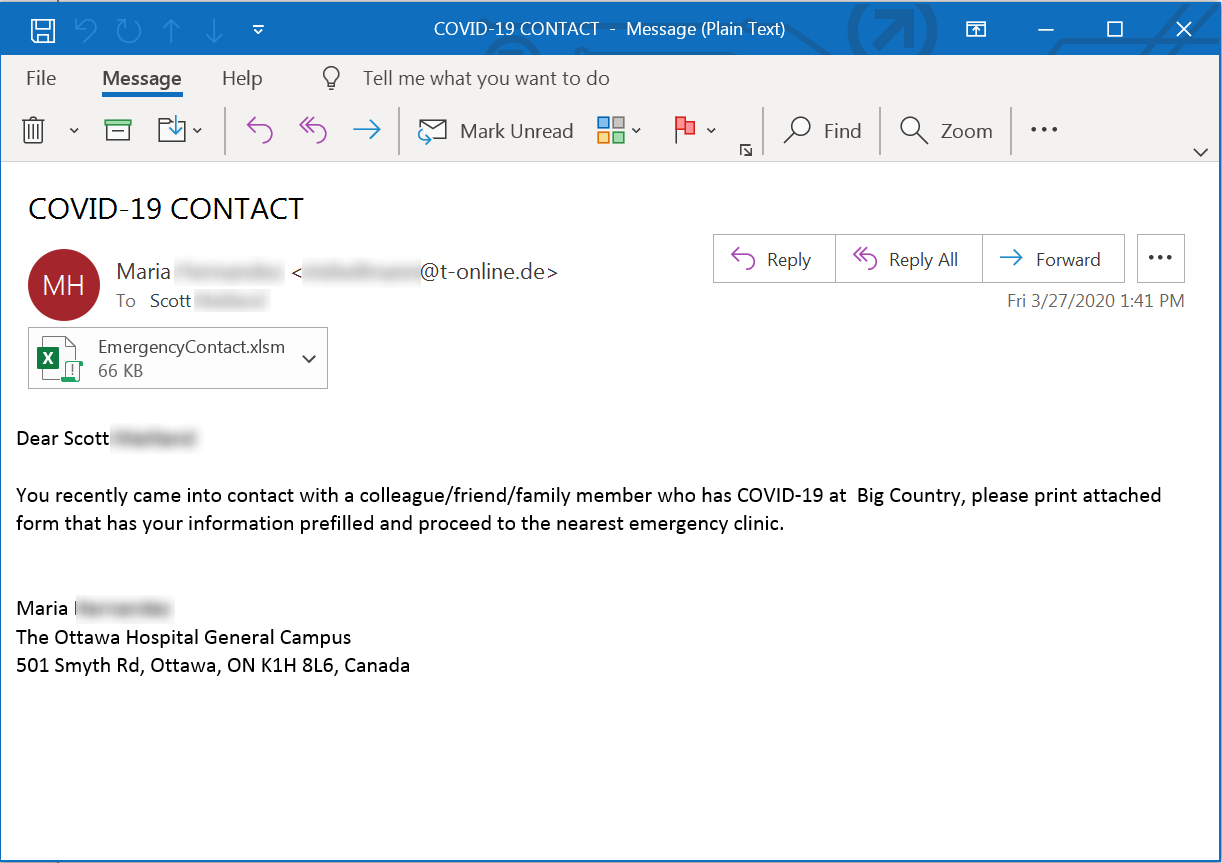Screen dimensions: 1222x863
Task: Click Reply All
Action: [908, 258]
